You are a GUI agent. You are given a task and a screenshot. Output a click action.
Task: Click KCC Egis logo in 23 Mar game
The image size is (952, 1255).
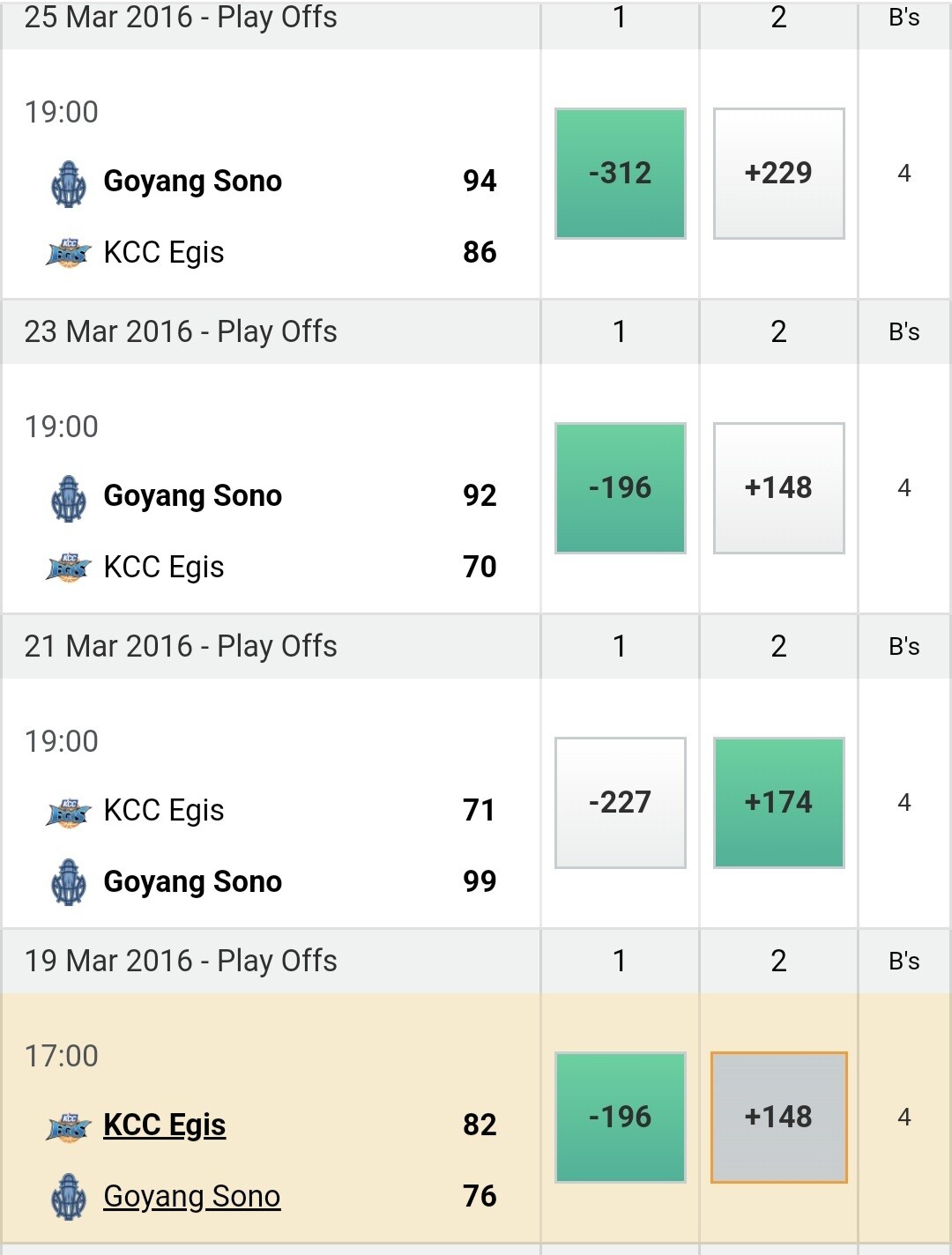(x=69, y=568)
